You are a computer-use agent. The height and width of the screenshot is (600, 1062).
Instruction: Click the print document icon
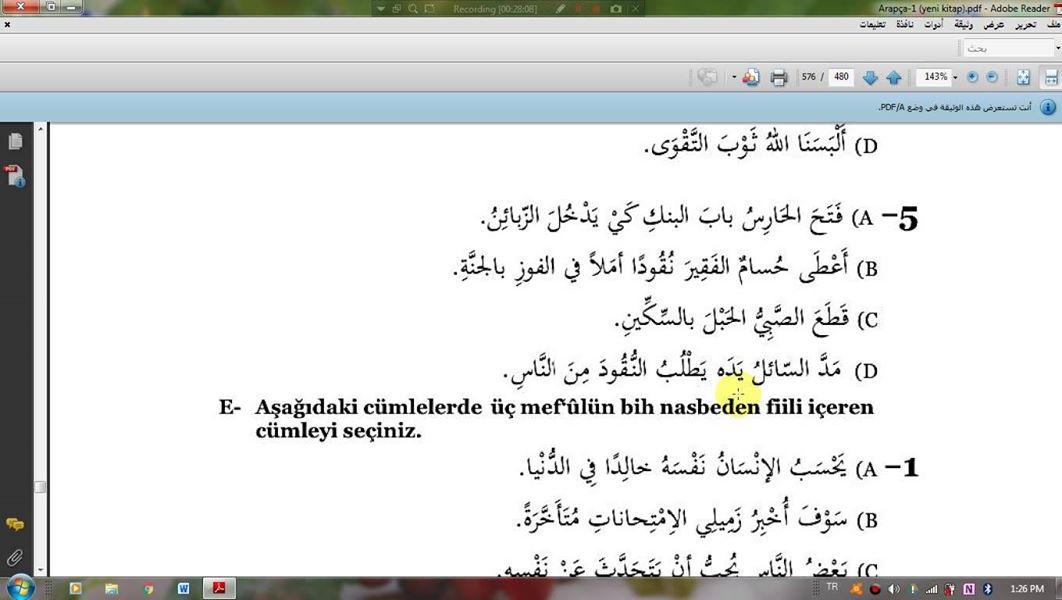pyautogui.click(x=778, y=77)
